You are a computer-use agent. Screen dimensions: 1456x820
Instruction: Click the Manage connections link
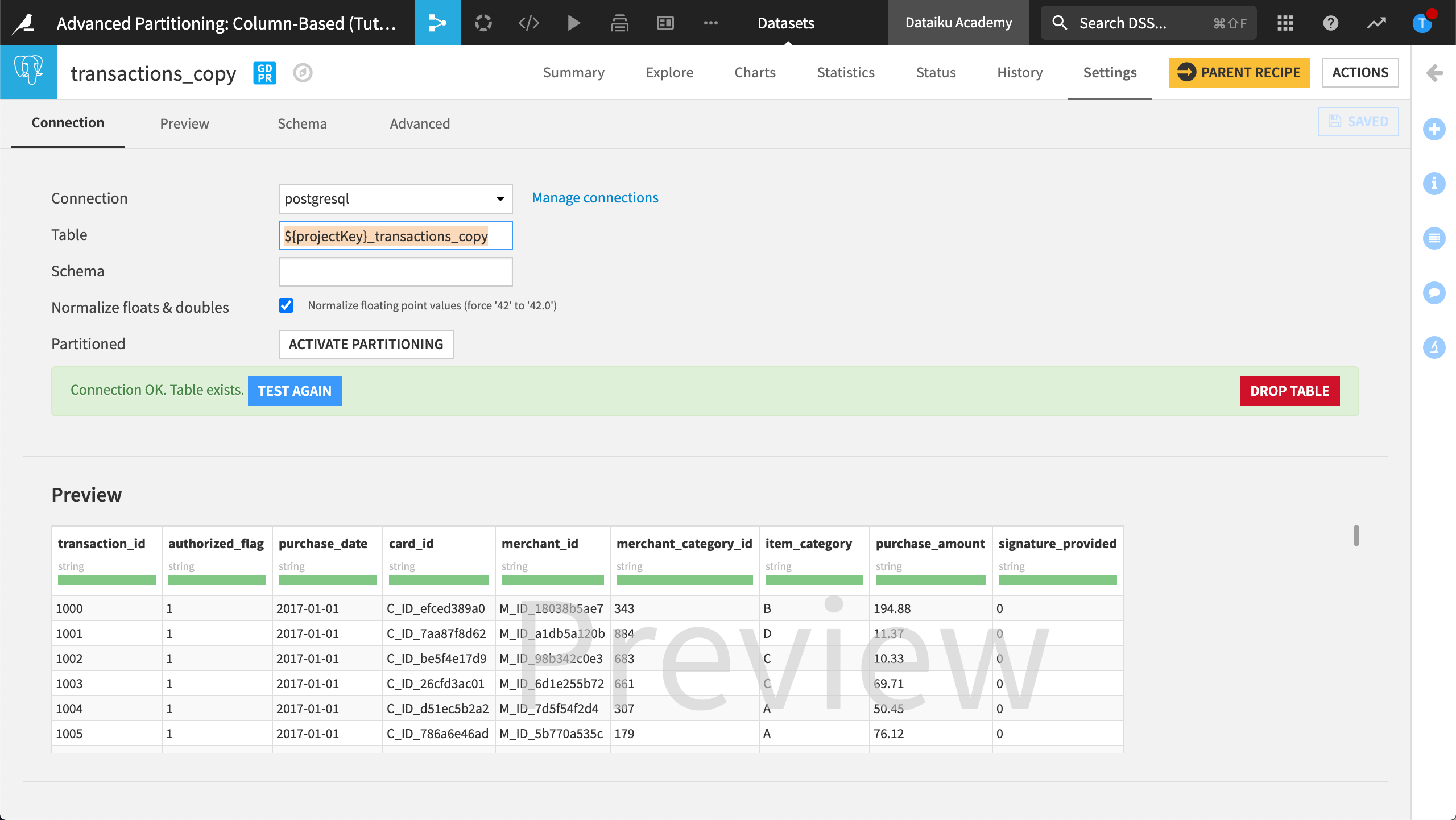pyautogui.click(x=595, y=197)
